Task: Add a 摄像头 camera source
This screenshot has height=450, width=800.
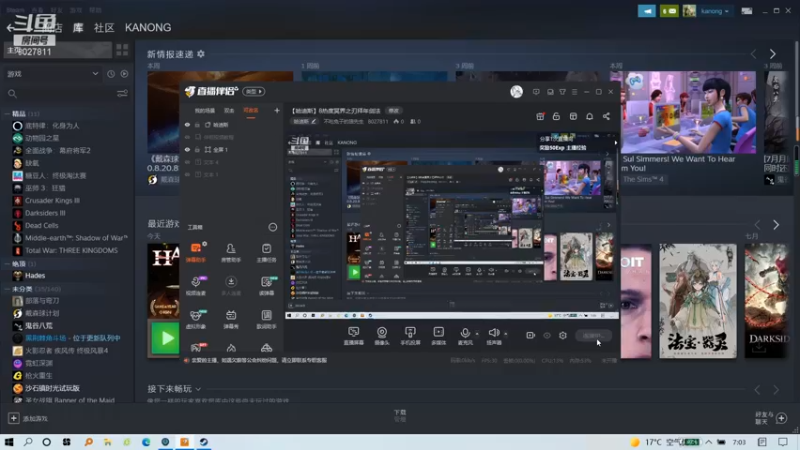Action: tap(382, 336)
